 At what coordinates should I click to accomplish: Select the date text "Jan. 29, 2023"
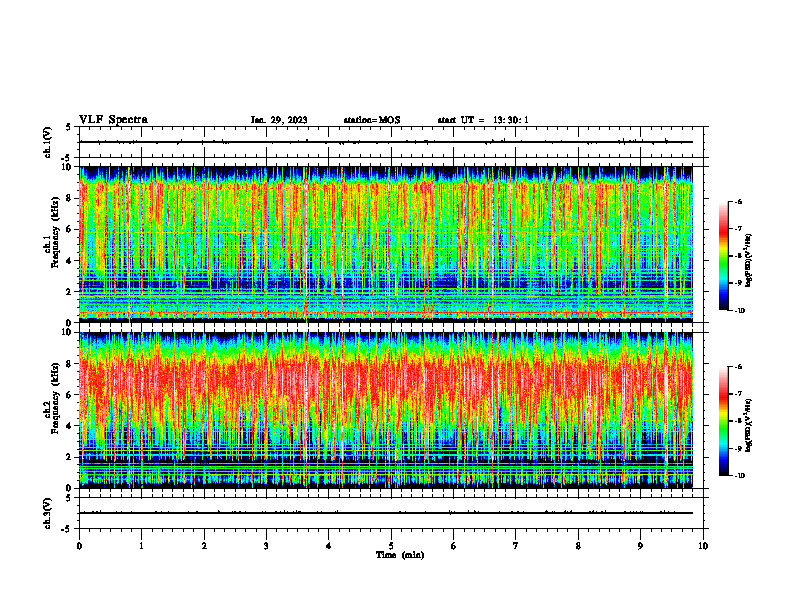pos(279,120)
